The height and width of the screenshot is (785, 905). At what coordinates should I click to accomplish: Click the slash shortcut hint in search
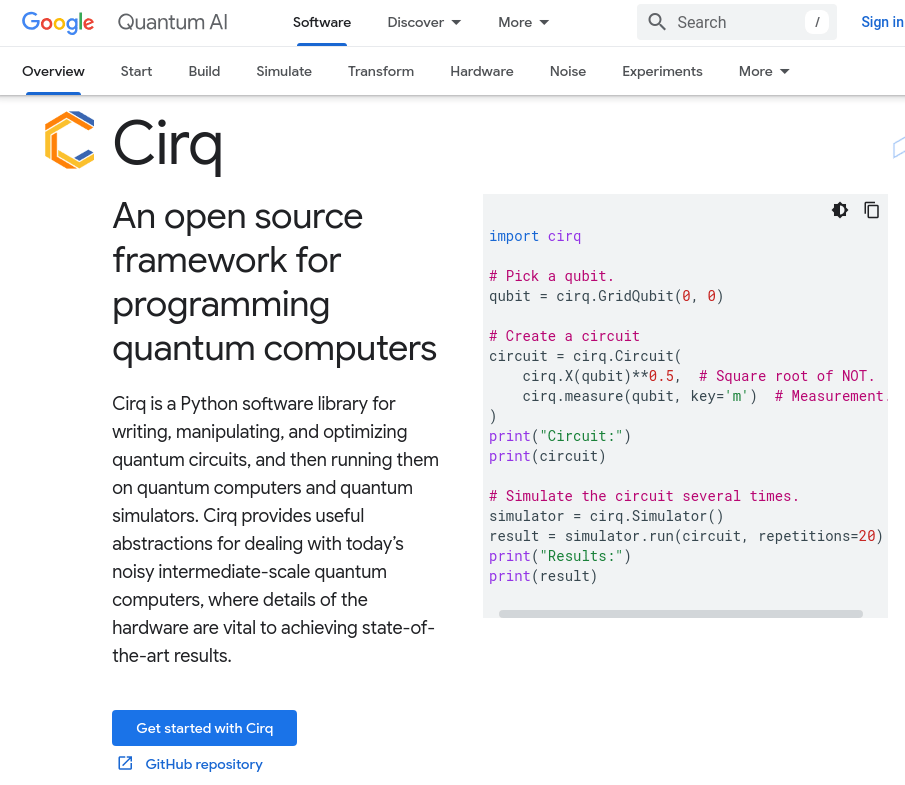pos(817,23)
